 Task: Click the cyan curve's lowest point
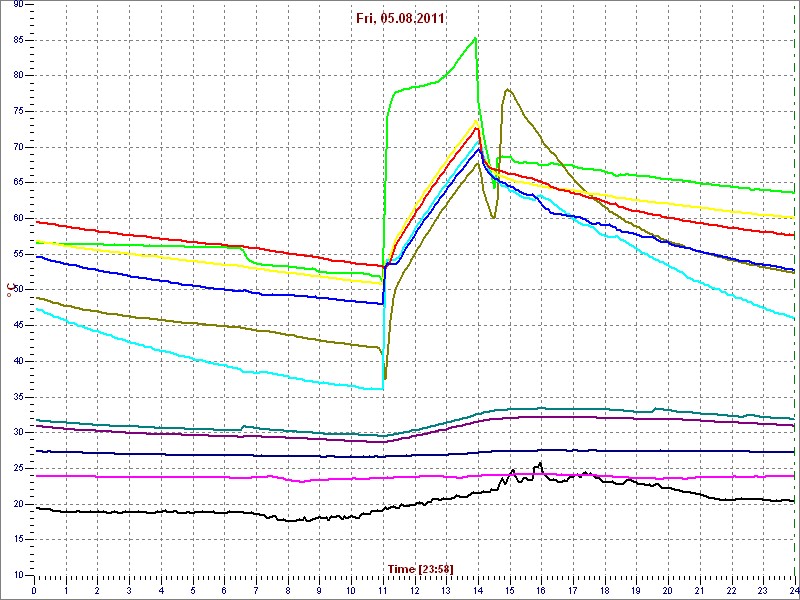(380, 389)
